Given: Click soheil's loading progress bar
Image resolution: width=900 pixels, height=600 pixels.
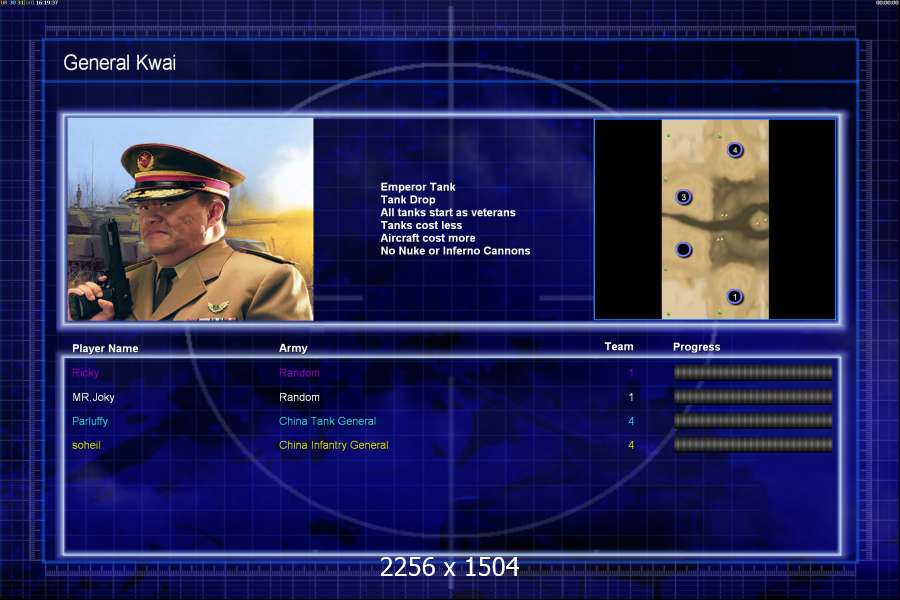Looking at the screenshot, I should (x=753, y=444).
